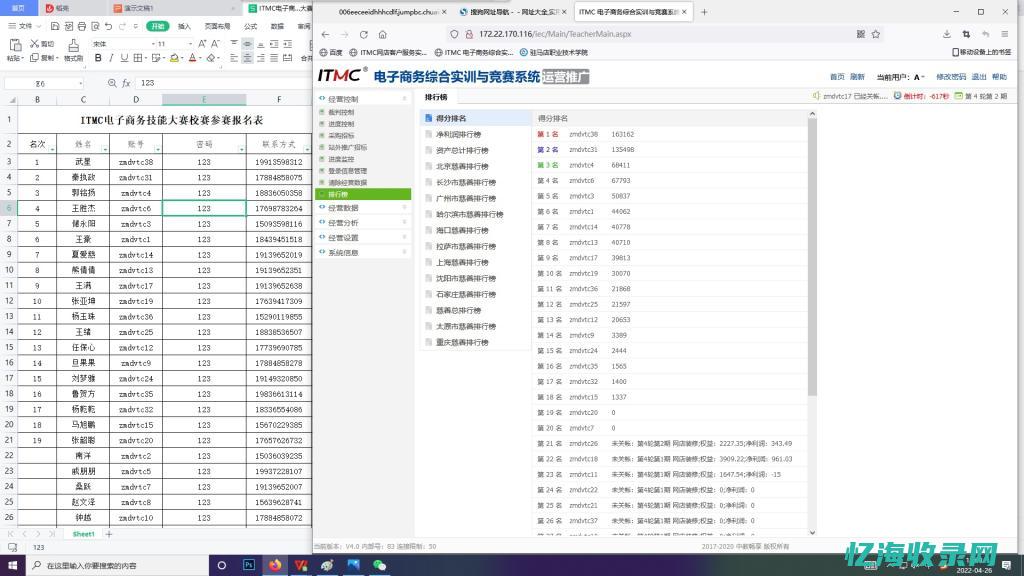The height and width of the screenshot is (576, 1024).
Task: Switch to the 插入 ribbon tab
Action: tap(183, 25)
